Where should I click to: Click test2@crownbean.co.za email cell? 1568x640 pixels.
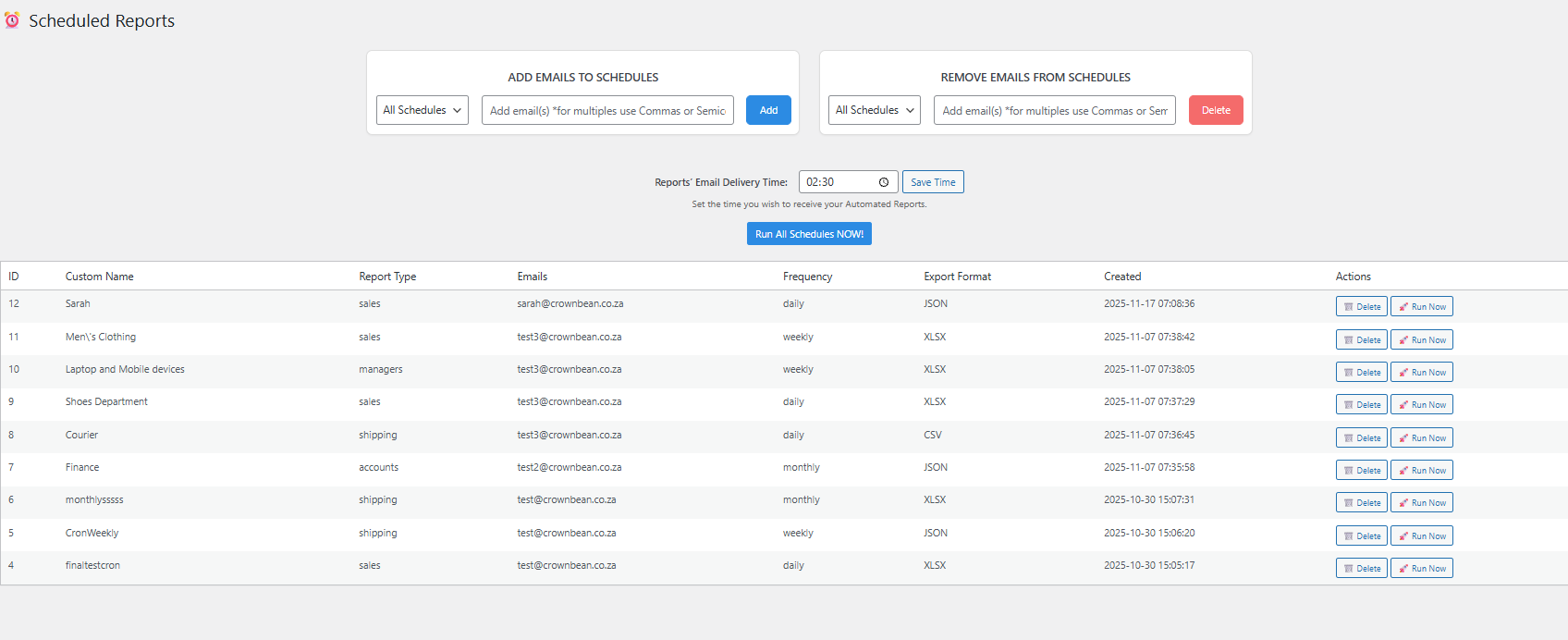tap(570, 467)
